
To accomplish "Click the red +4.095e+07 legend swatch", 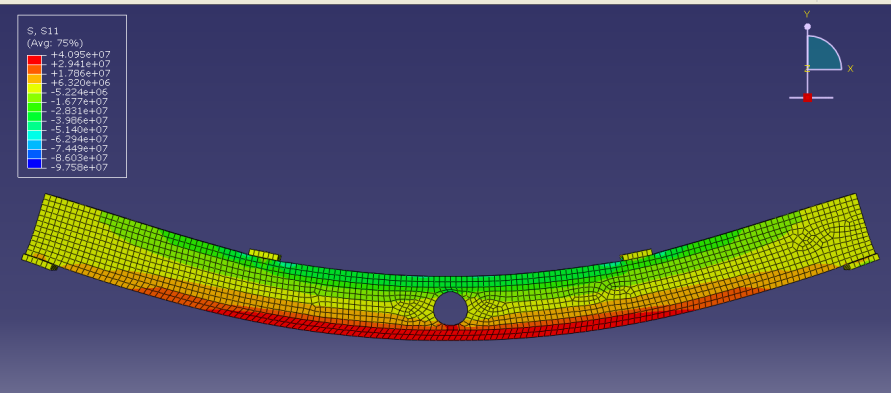I will pyautogui.click(x=34, y=60).
